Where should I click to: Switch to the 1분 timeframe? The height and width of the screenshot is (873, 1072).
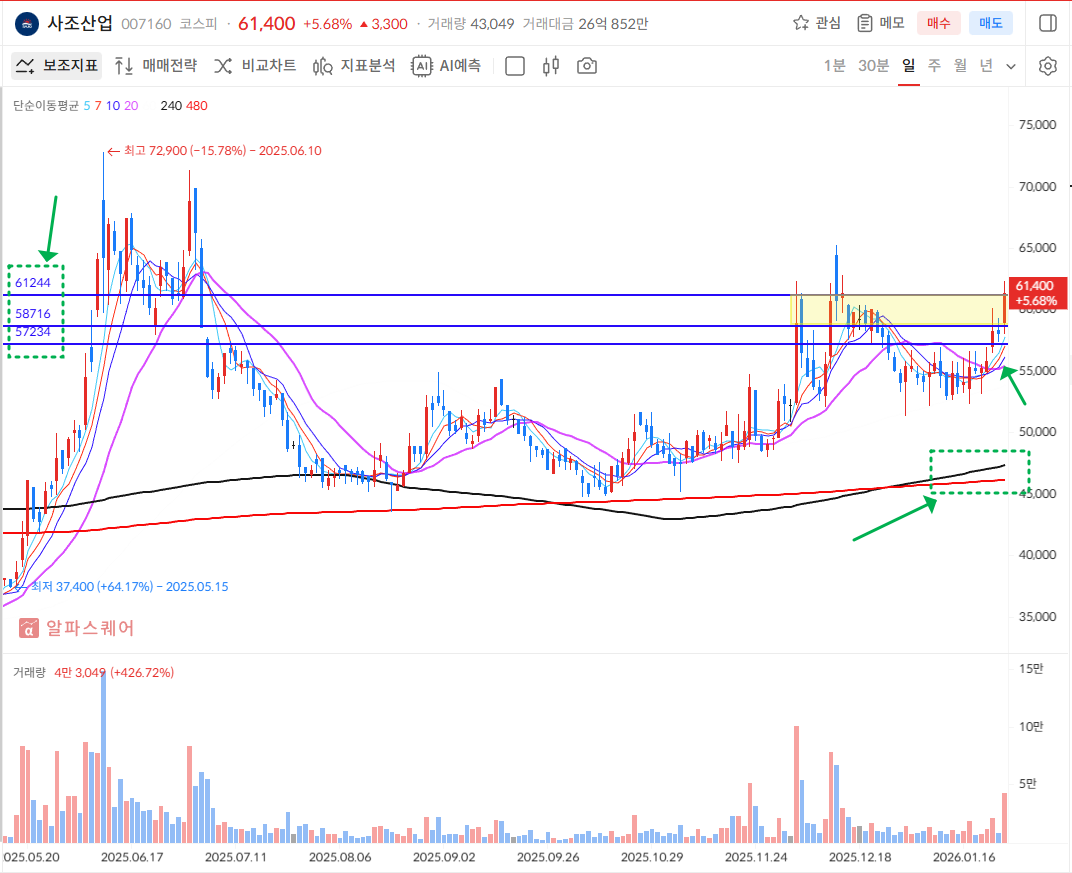coord(834,66)
